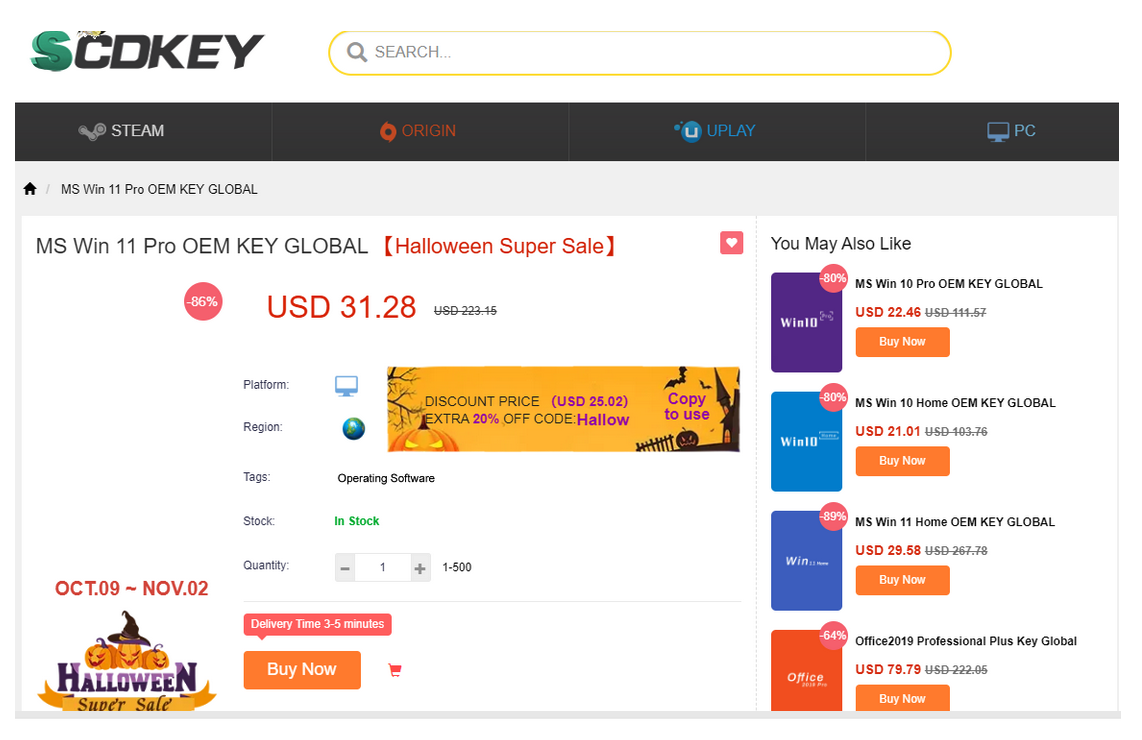Viewport: 1142px width, 740px height.
Task: Copy the Hallow discount code from banner
Action: (x=686, y=407)
